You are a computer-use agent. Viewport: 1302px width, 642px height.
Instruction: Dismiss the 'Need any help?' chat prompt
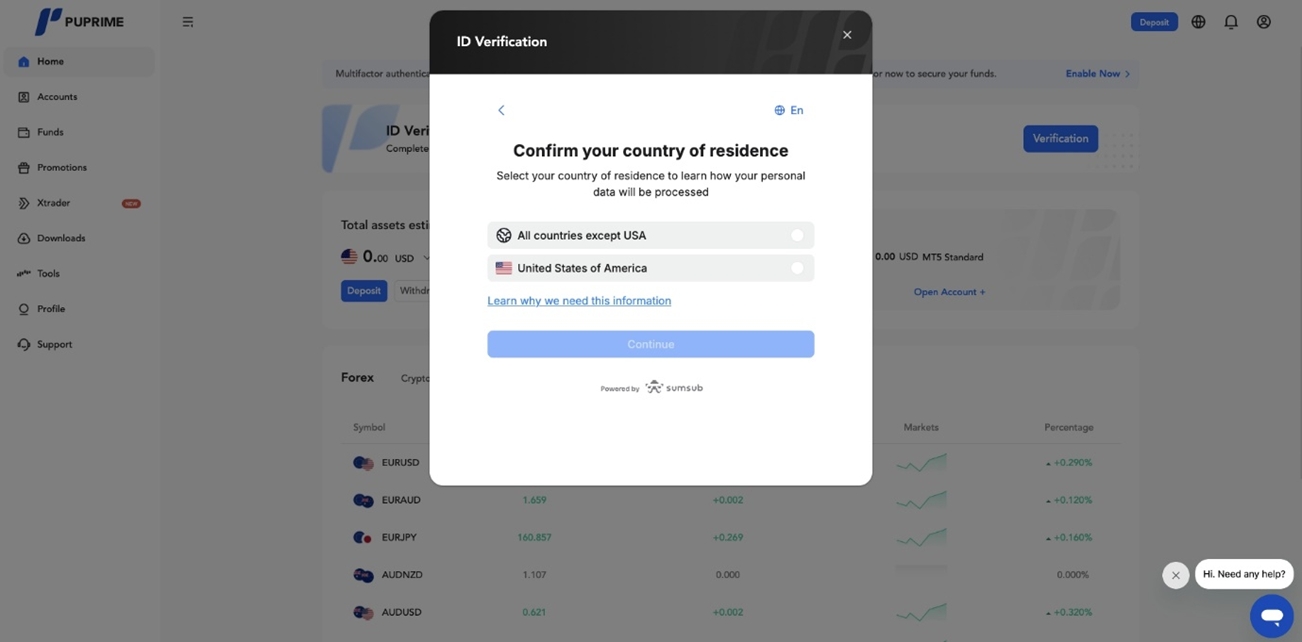point(1175,575)
